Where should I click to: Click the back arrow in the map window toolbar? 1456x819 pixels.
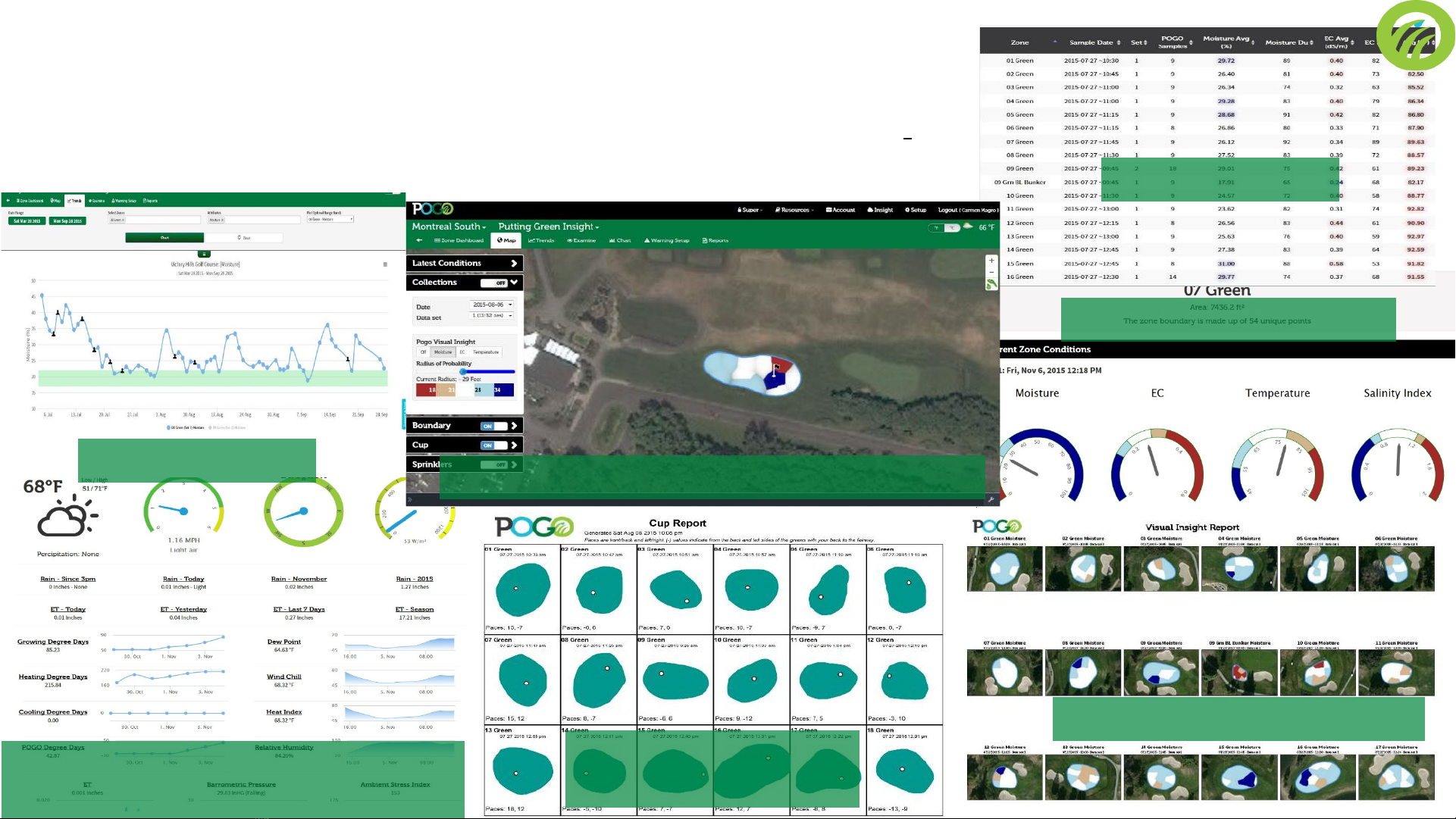point(419,240)
